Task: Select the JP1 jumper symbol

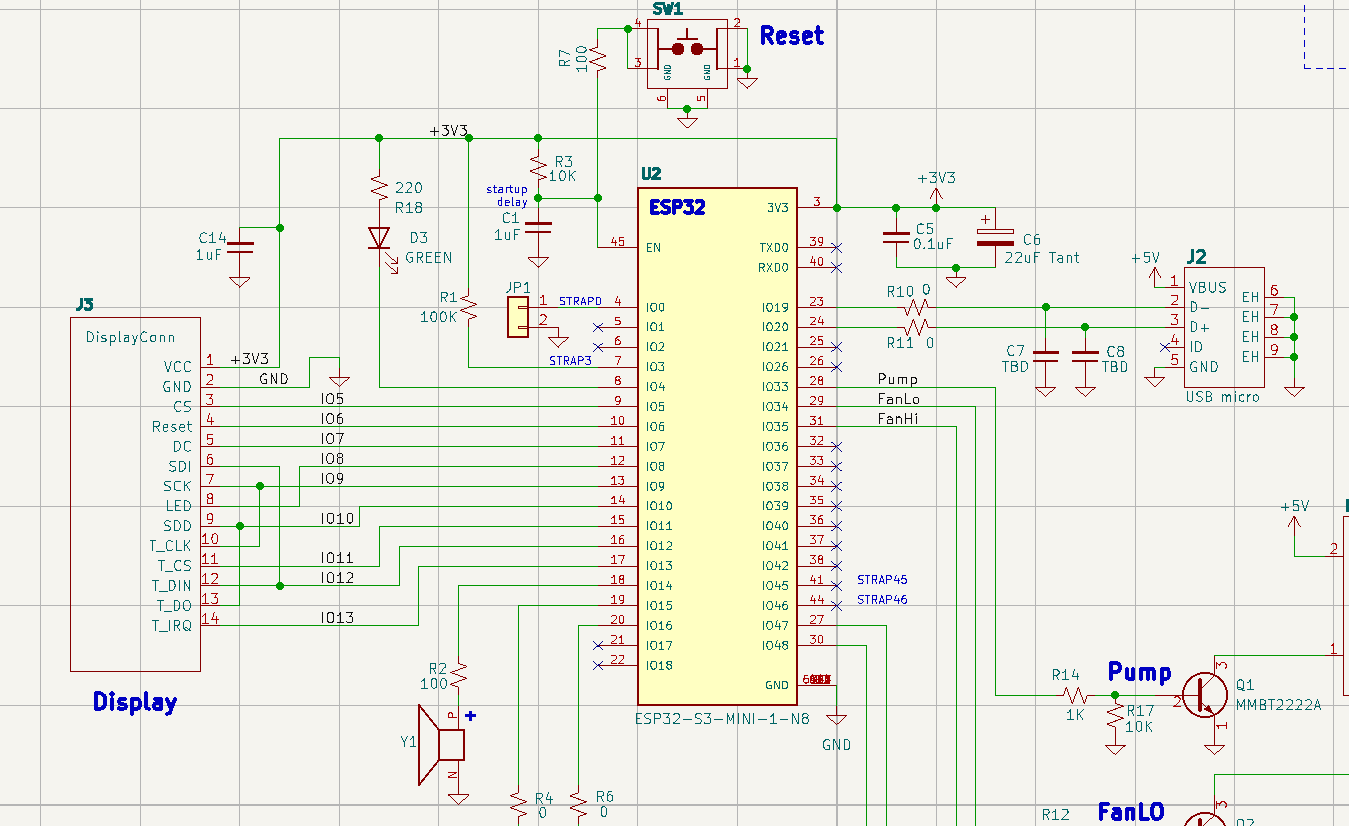Action: point(517,318)
